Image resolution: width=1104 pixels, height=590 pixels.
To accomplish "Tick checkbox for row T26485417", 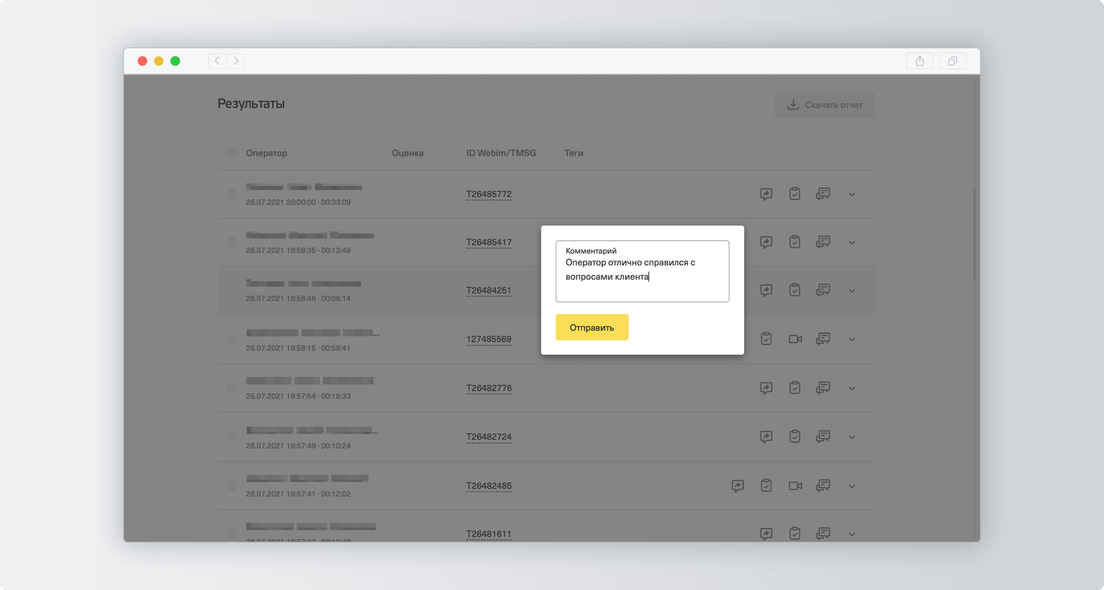I will coord(232,241).
